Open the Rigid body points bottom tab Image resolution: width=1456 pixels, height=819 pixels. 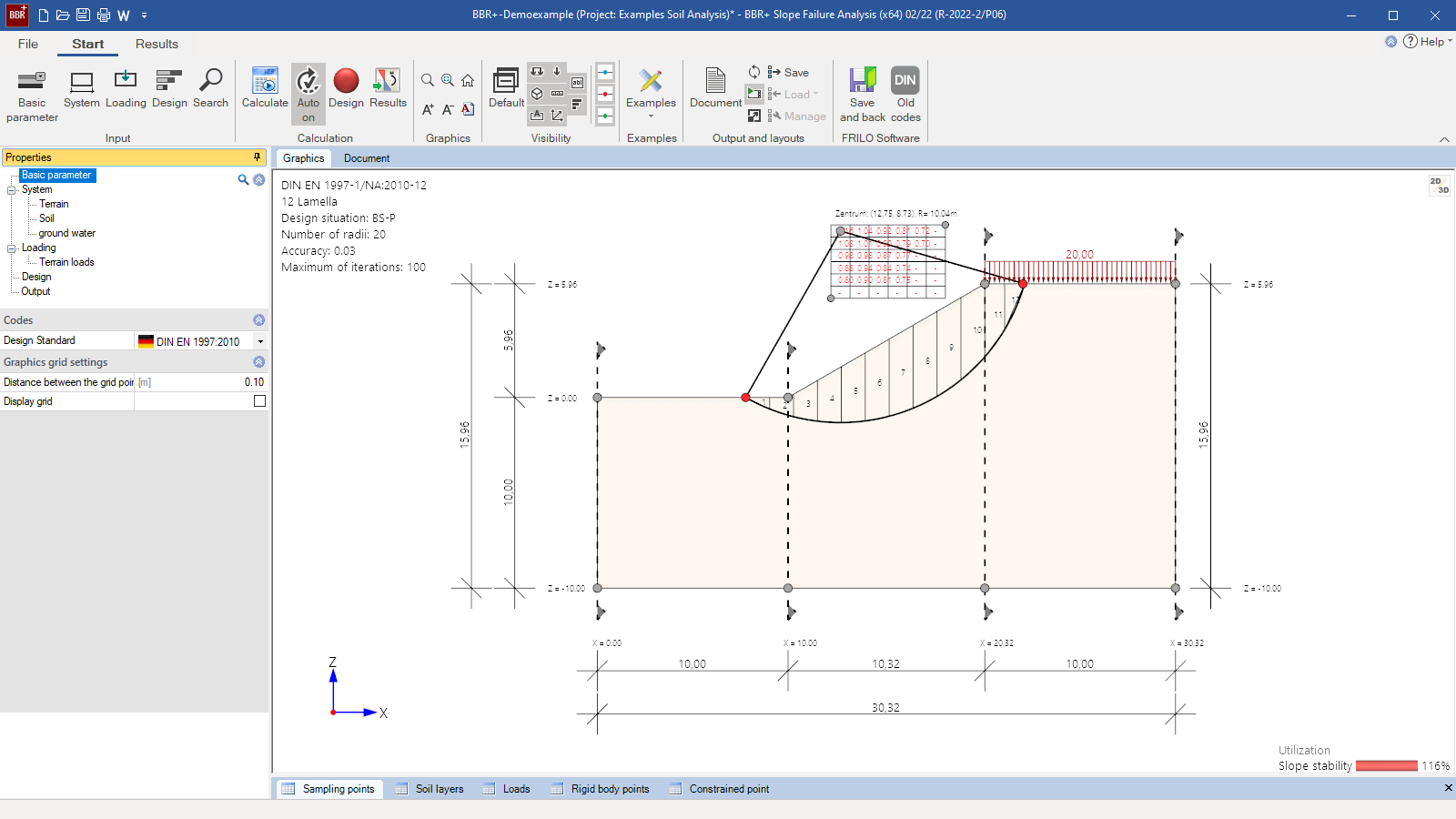(x=601, y=789)
